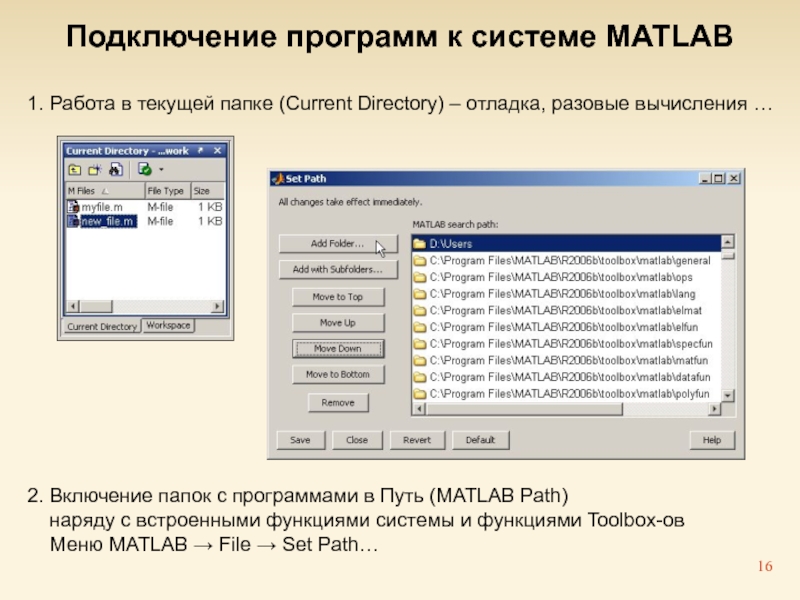The image size is (800, 600).
Task: Click the Move to Bottom button
Action: click(x=338, y=374)
